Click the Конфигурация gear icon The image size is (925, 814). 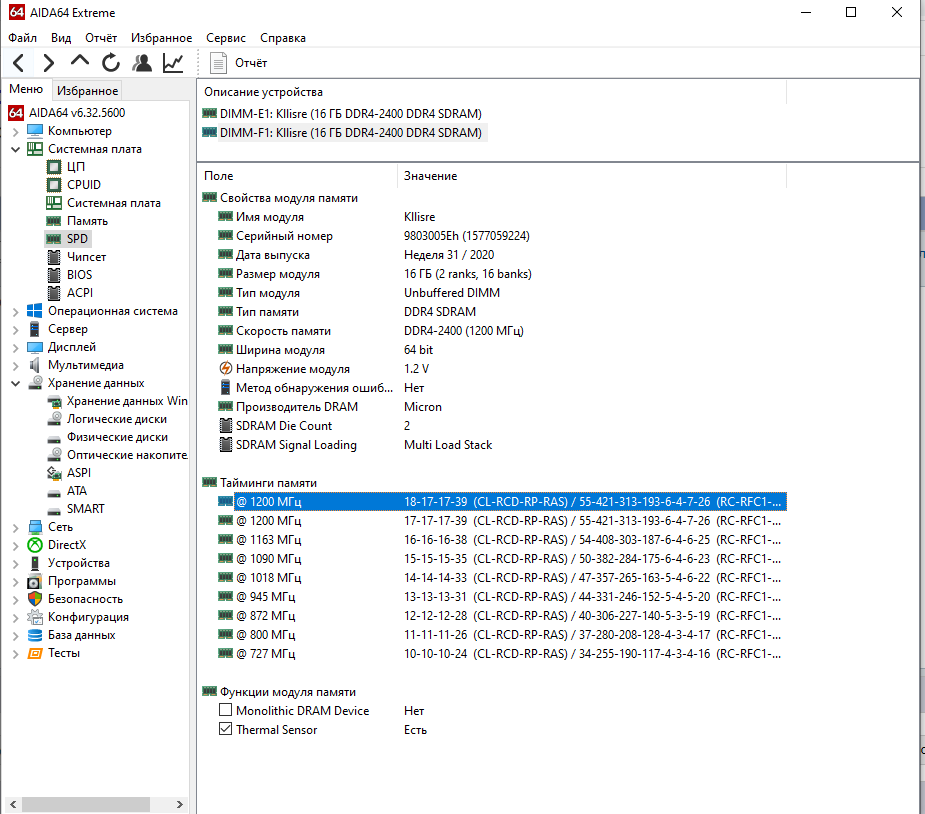35,617
